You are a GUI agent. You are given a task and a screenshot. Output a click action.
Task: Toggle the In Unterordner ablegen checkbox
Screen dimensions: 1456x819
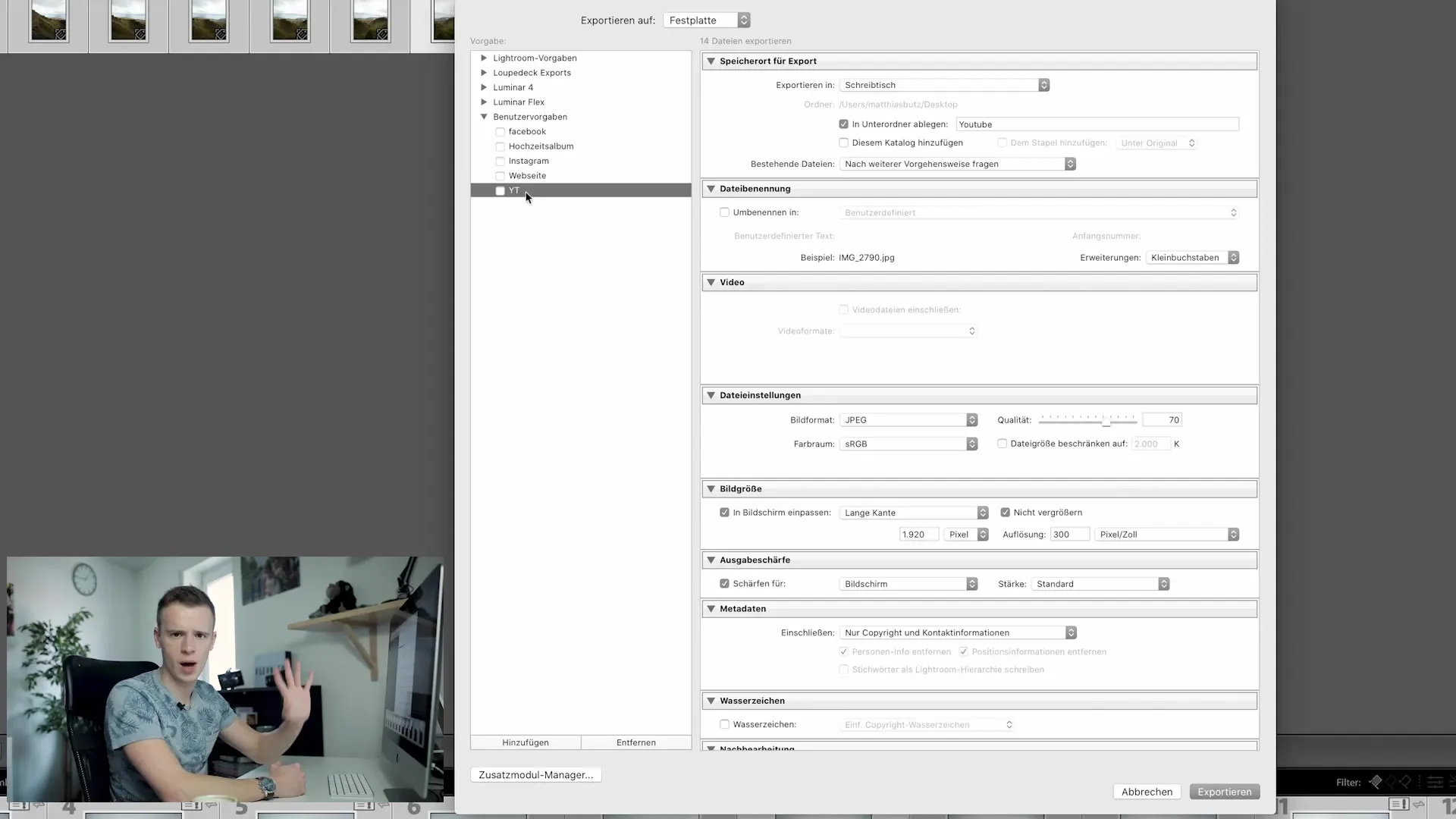coord(843,123)
